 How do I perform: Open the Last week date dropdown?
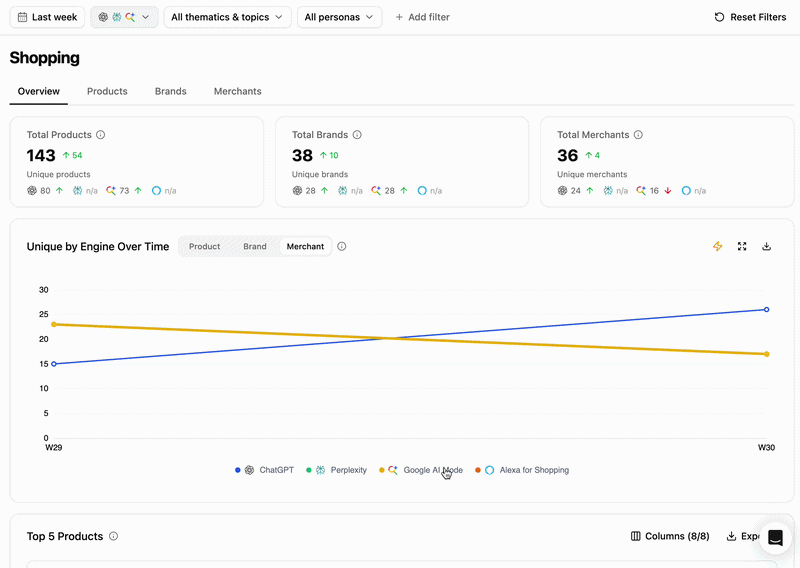[47, 17]
